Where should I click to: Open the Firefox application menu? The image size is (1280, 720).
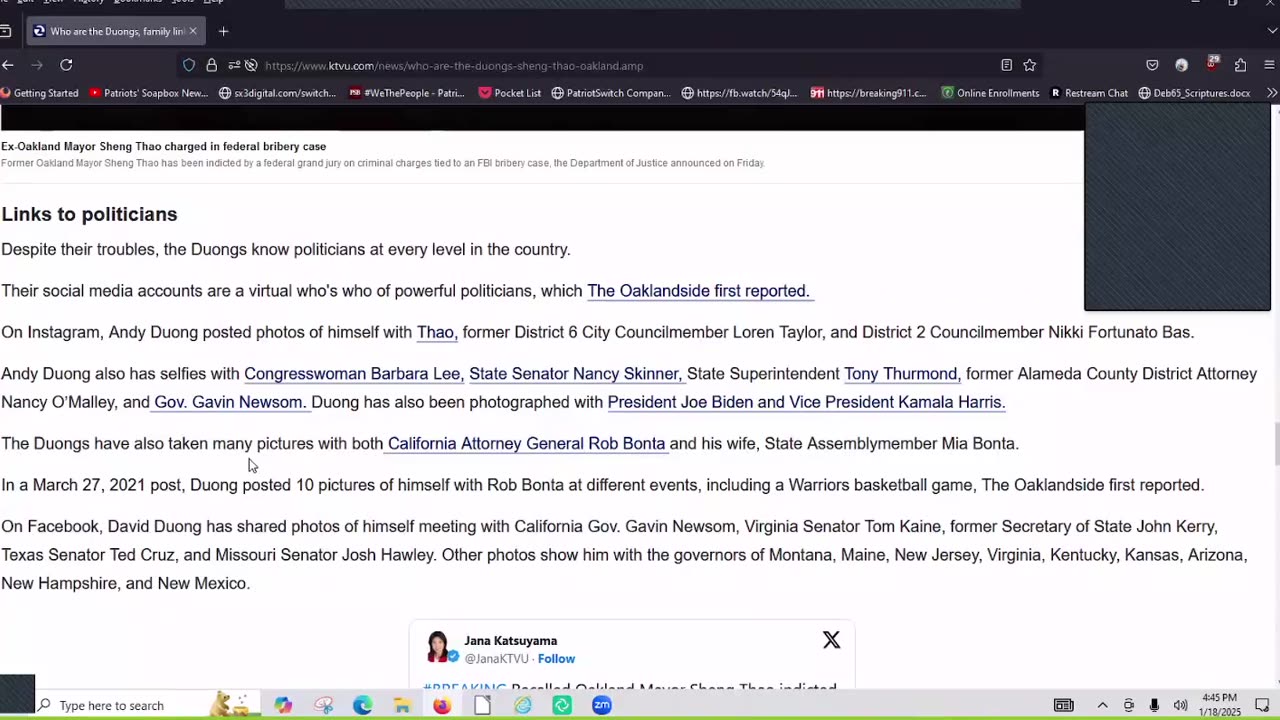(x=1270, y=65)
